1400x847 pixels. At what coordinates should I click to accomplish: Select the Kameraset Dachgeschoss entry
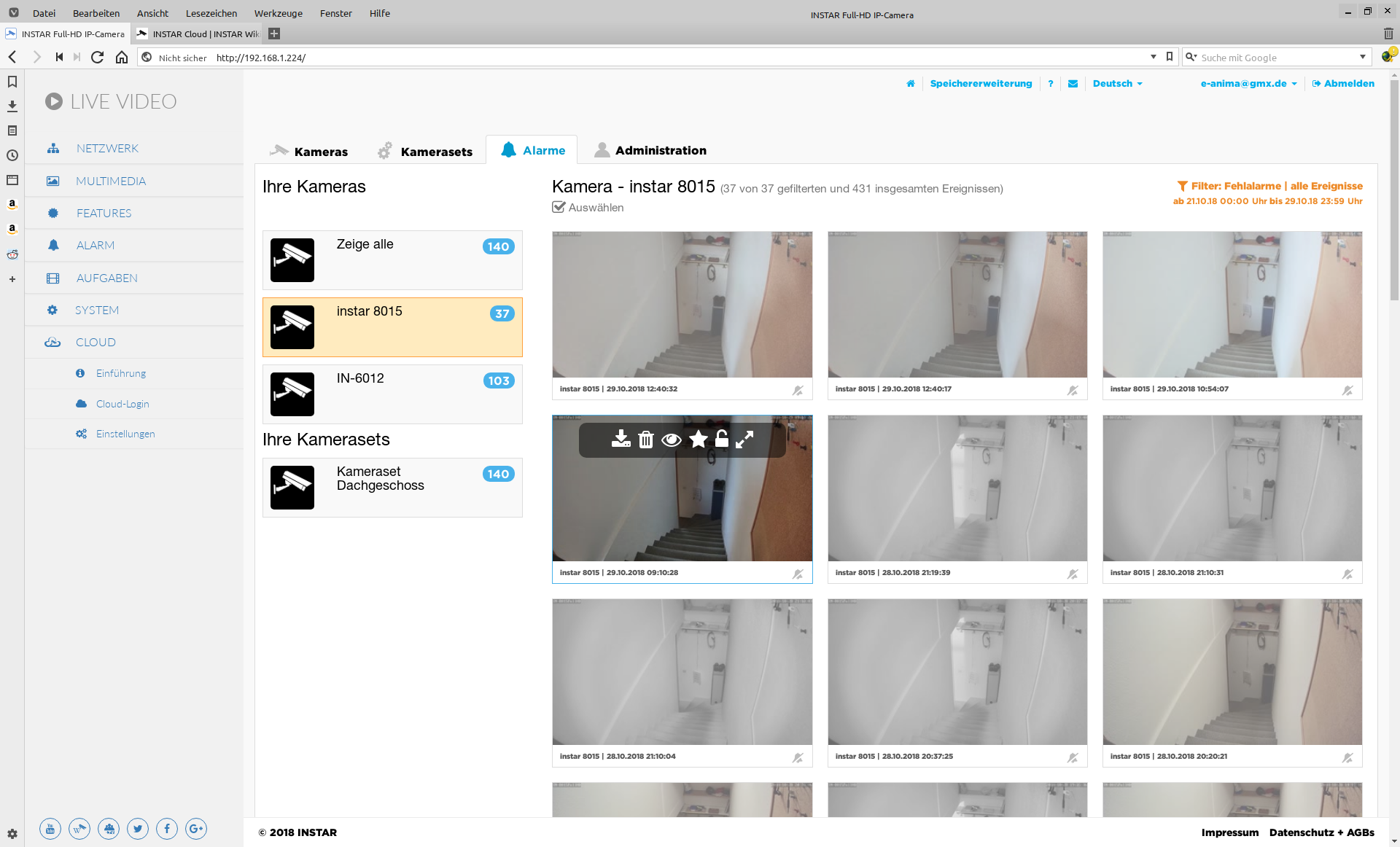(x=392, y=488)
